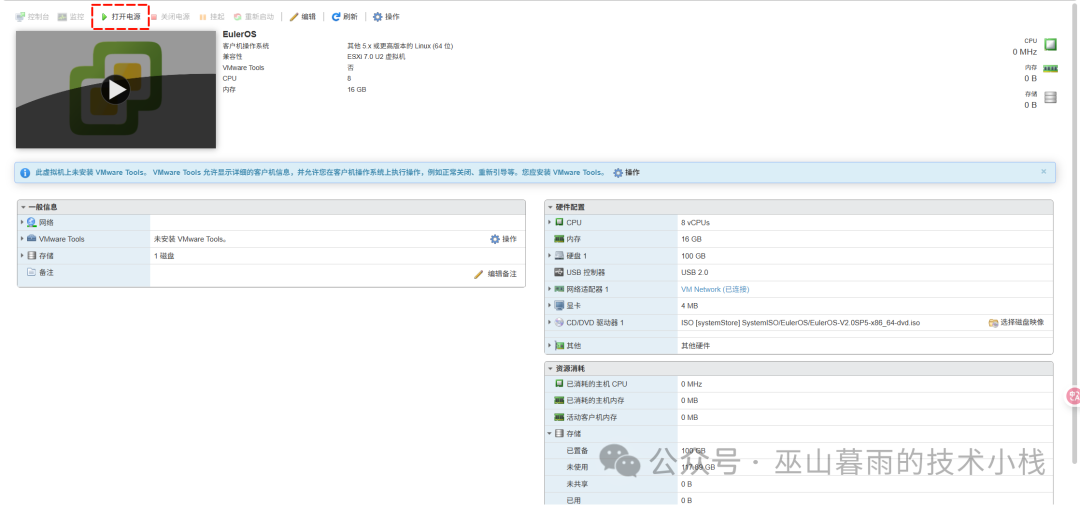Viewport: 1080px width, 505px height.
Task: Expand the VMware Tools row
Action: click(x=22, y=239)
